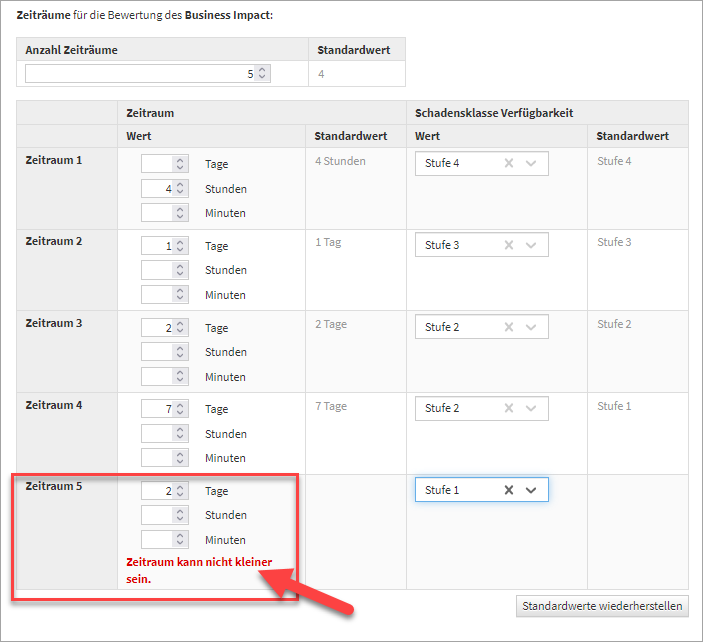
Task: Adjust Zeitraum 4 Tage stepper
Action: point(180,409)
